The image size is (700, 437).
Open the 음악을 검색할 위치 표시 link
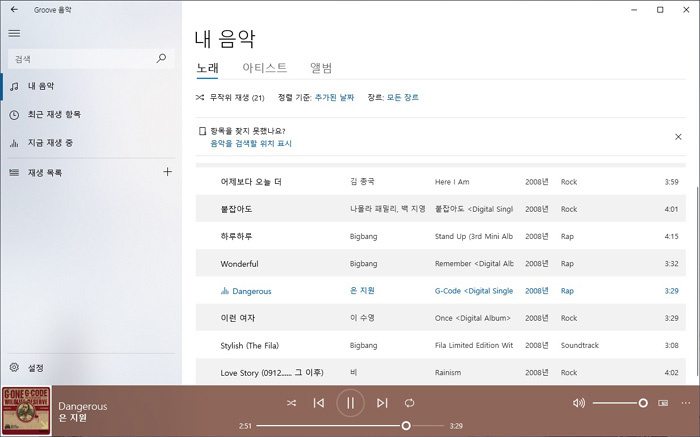coord(251,143)
